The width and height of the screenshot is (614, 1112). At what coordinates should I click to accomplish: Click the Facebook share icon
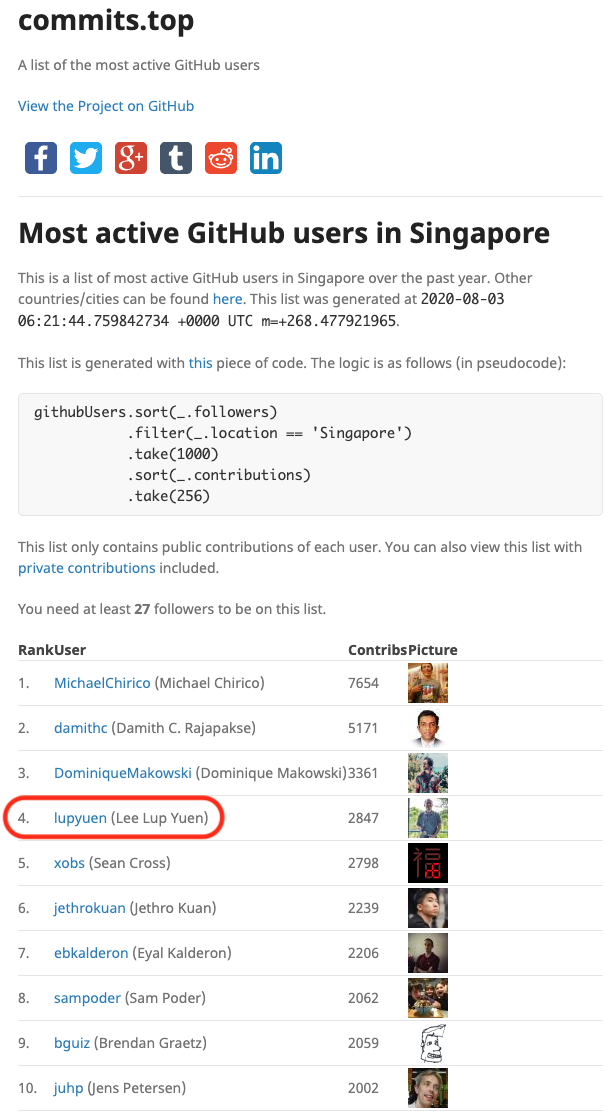coord(41,158)
